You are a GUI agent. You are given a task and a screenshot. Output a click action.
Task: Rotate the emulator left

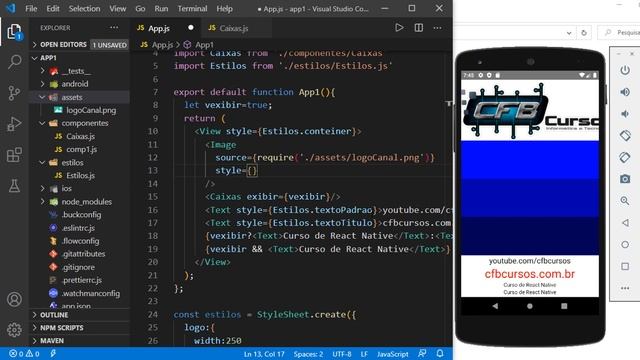click(x=625, y=135)
